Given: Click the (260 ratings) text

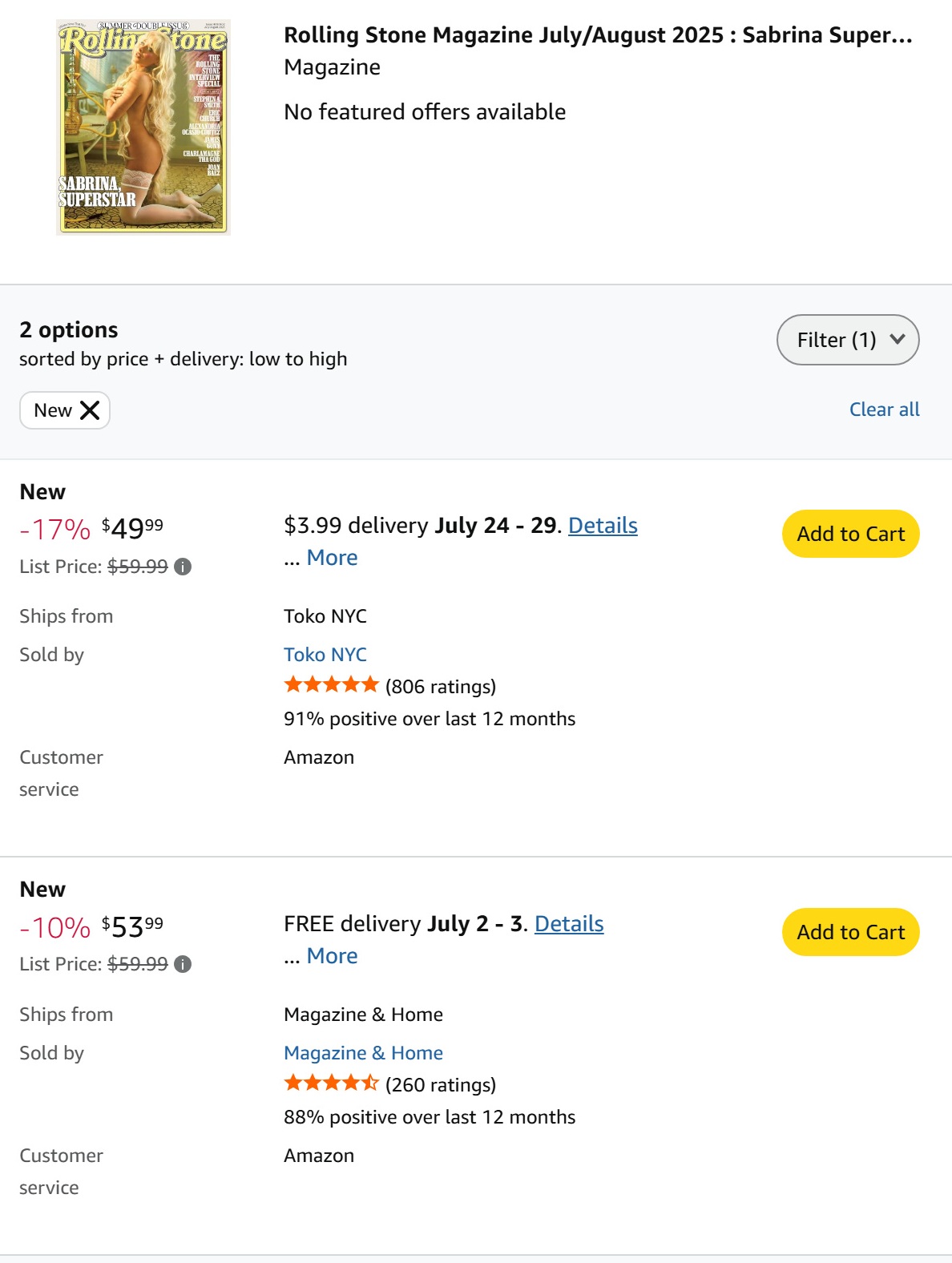Looking at the screenshot, I should [x=441, y=1085].
